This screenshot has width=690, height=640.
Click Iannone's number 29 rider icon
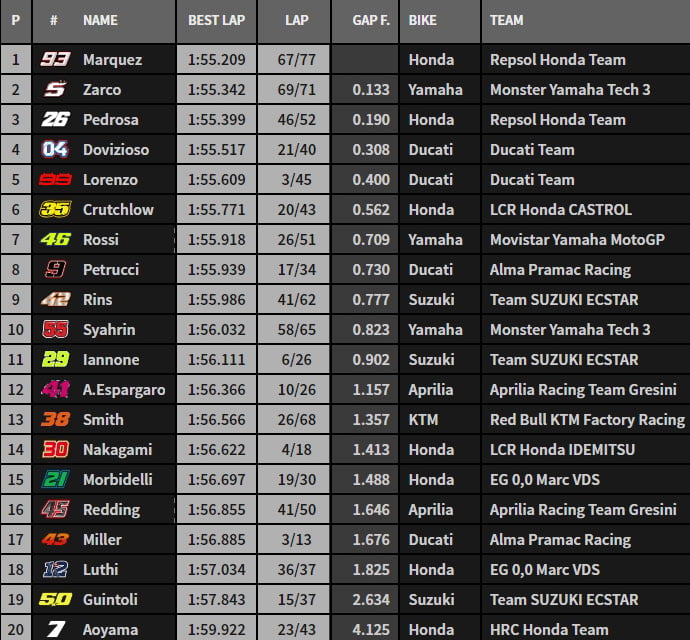click(x=54, y=360)
